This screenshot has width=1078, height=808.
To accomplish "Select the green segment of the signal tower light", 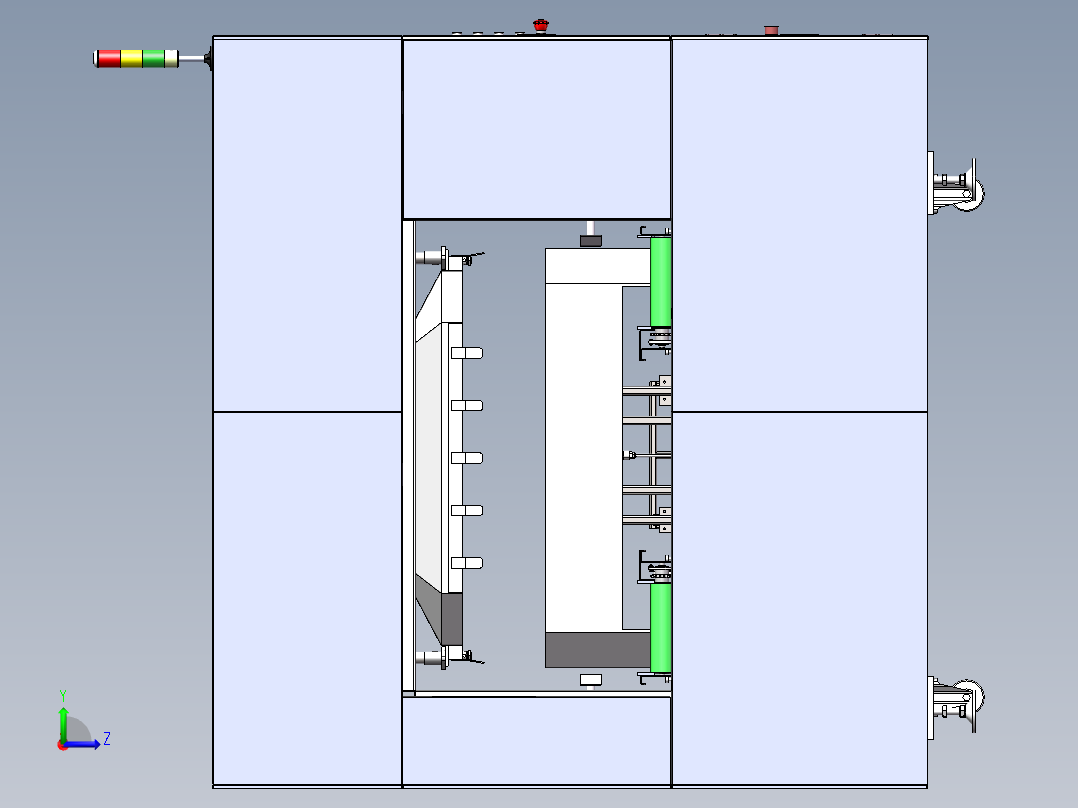I will 153,58.
